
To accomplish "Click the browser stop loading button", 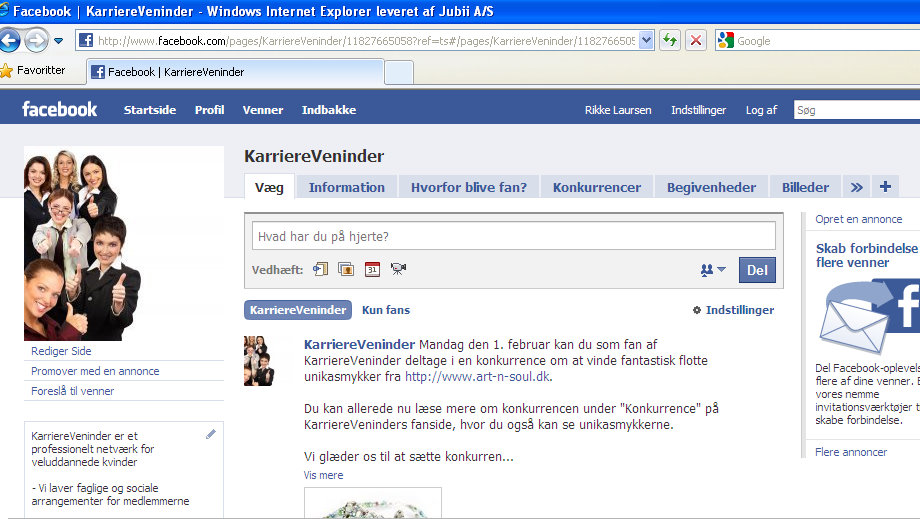I will pyautogui.click(x=696, y=40).
